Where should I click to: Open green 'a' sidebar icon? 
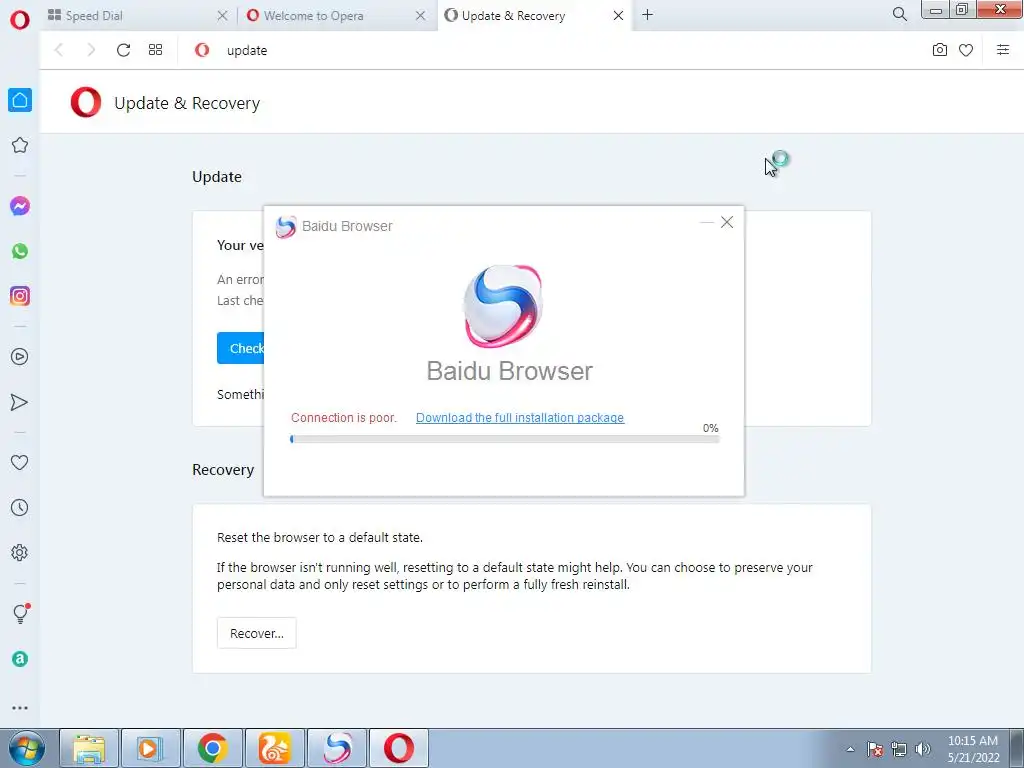click(x=20, y=659)
